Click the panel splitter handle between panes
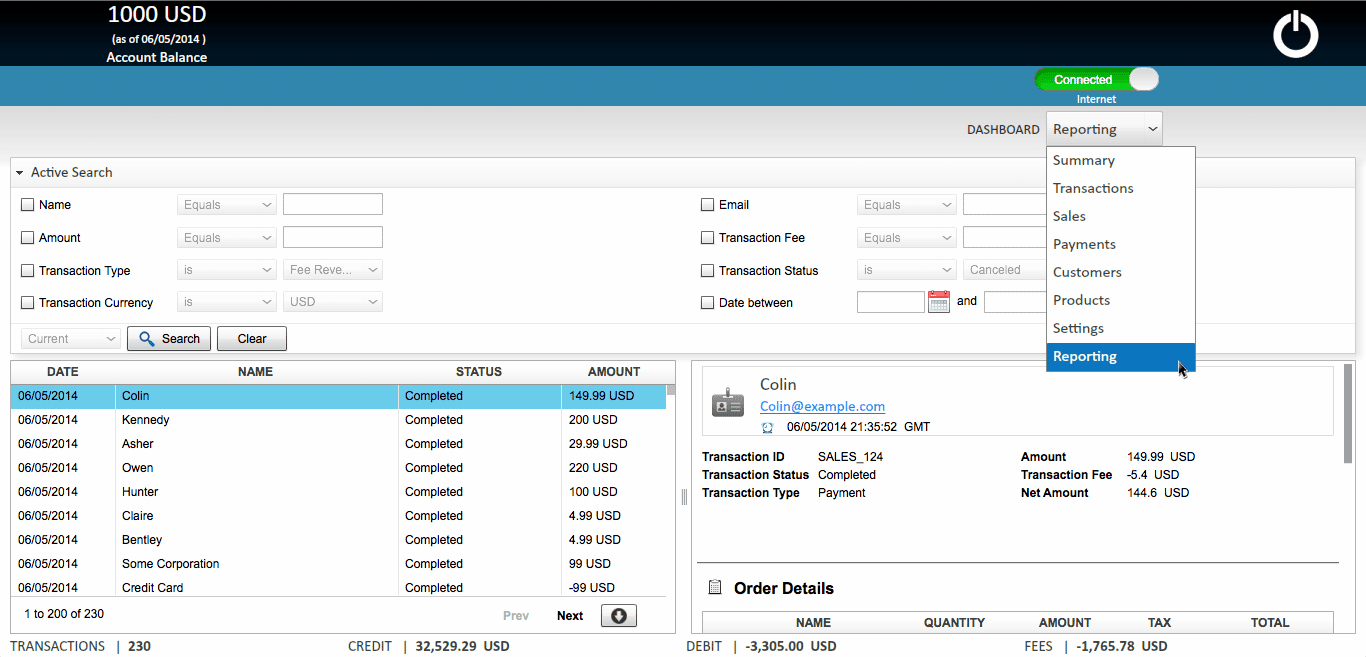The height and width of the screenshot is (657, 1366). click(x=684, y=497)
